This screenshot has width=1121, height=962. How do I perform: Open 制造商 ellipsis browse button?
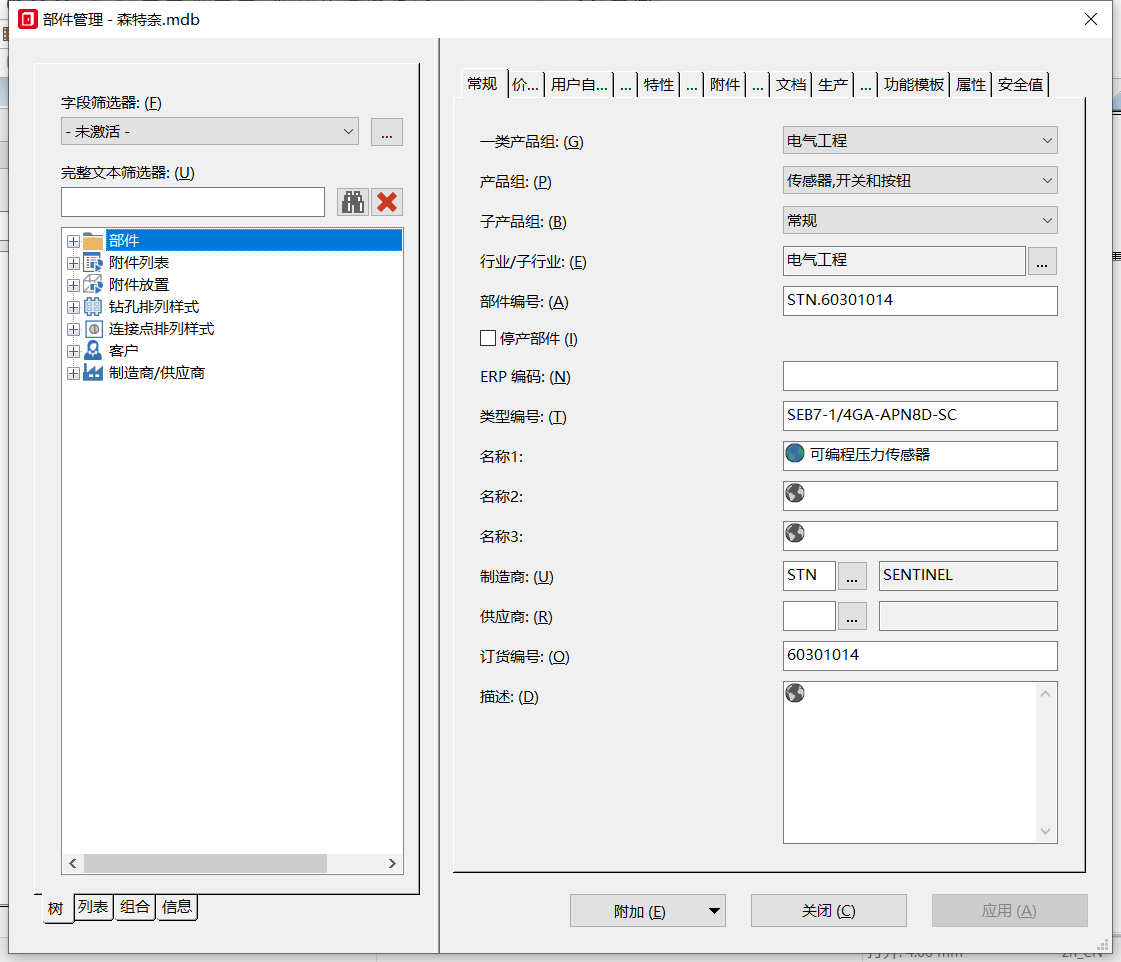pos(851,576)
